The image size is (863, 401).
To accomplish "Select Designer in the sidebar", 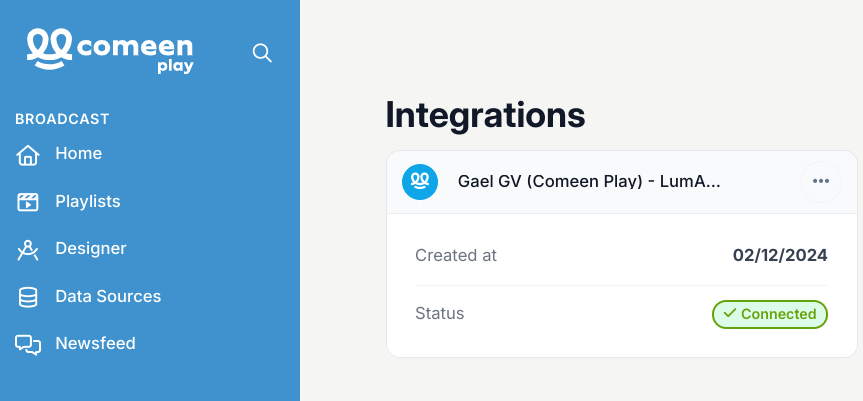I will tap(91, 249).
